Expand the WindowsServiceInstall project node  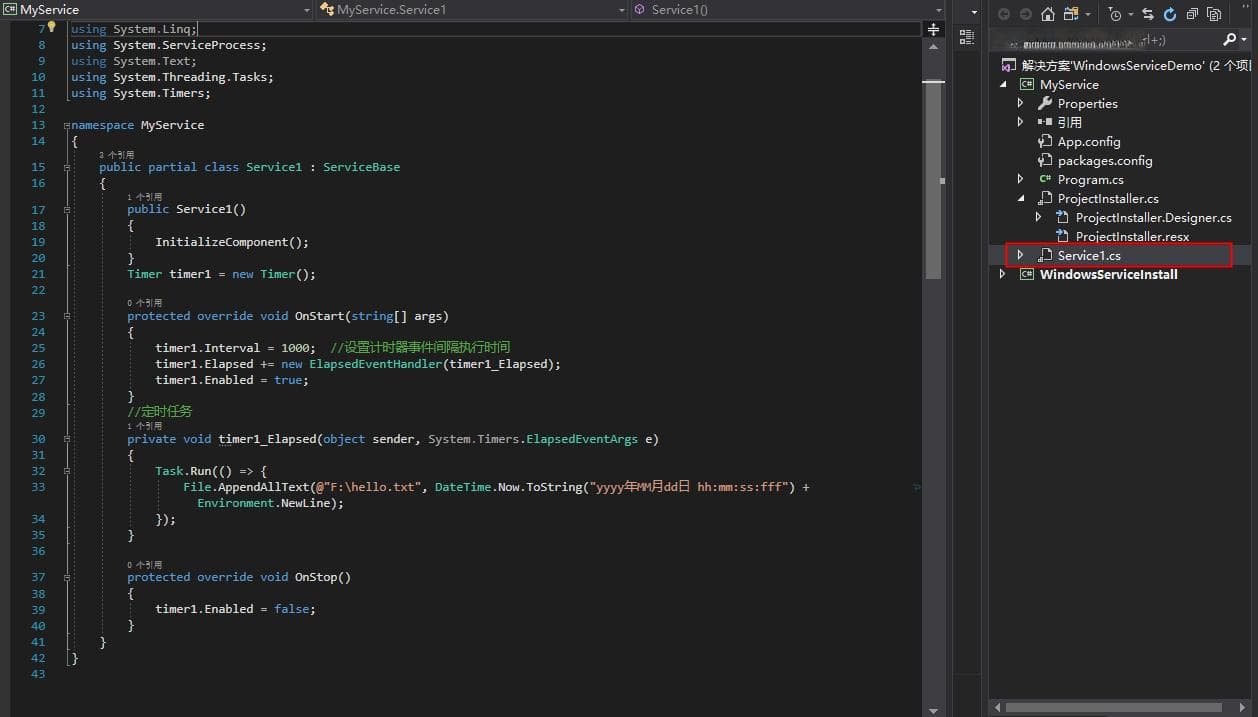1003,274
